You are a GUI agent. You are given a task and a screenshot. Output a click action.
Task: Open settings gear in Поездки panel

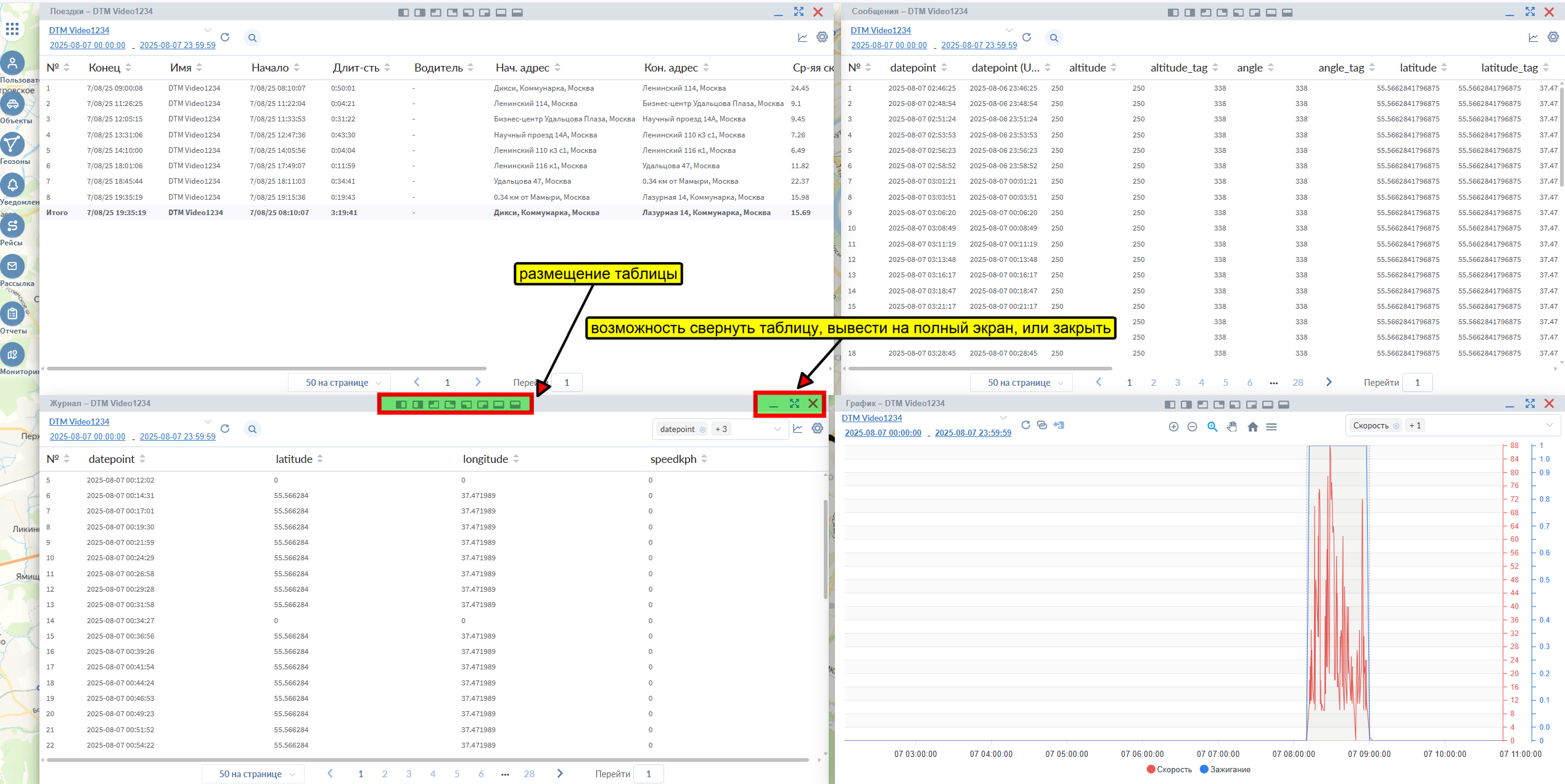click(x=822, y=38)
